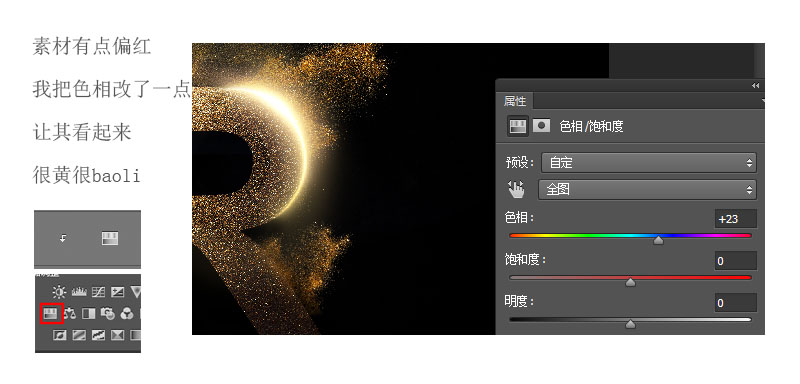This screenshot has height=384, width=800.
Task: Add a Levels adjustment
Action: (x=79, y=292)
